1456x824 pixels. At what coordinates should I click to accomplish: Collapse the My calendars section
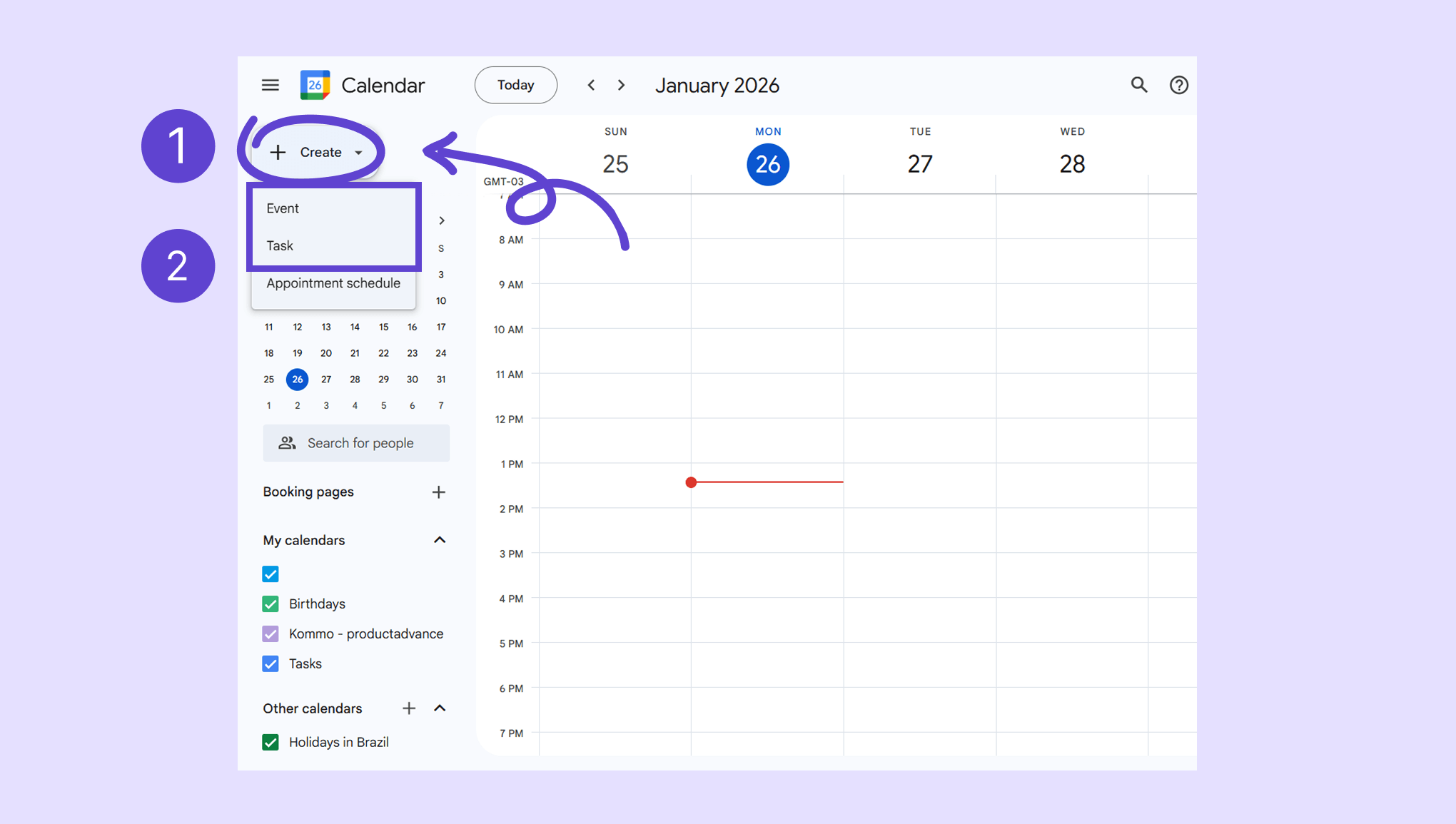click(x=440, y=540)
